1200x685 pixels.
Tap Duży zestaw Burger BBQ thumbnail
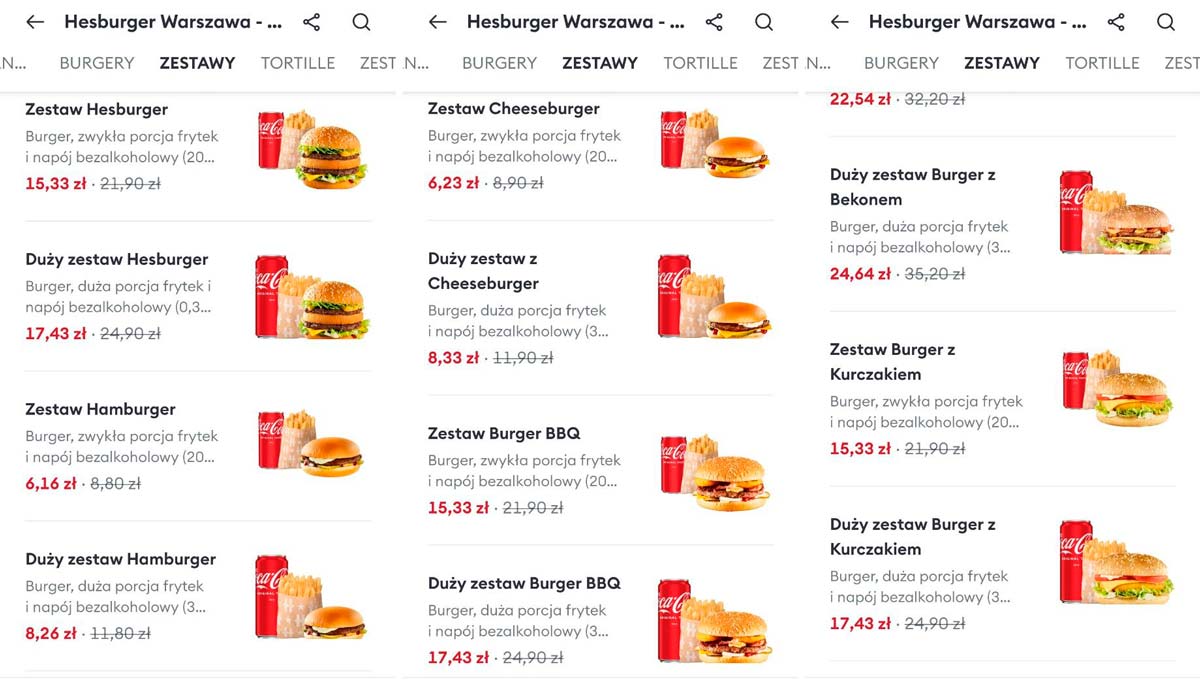pyautogui.click(x=714, y=621)
